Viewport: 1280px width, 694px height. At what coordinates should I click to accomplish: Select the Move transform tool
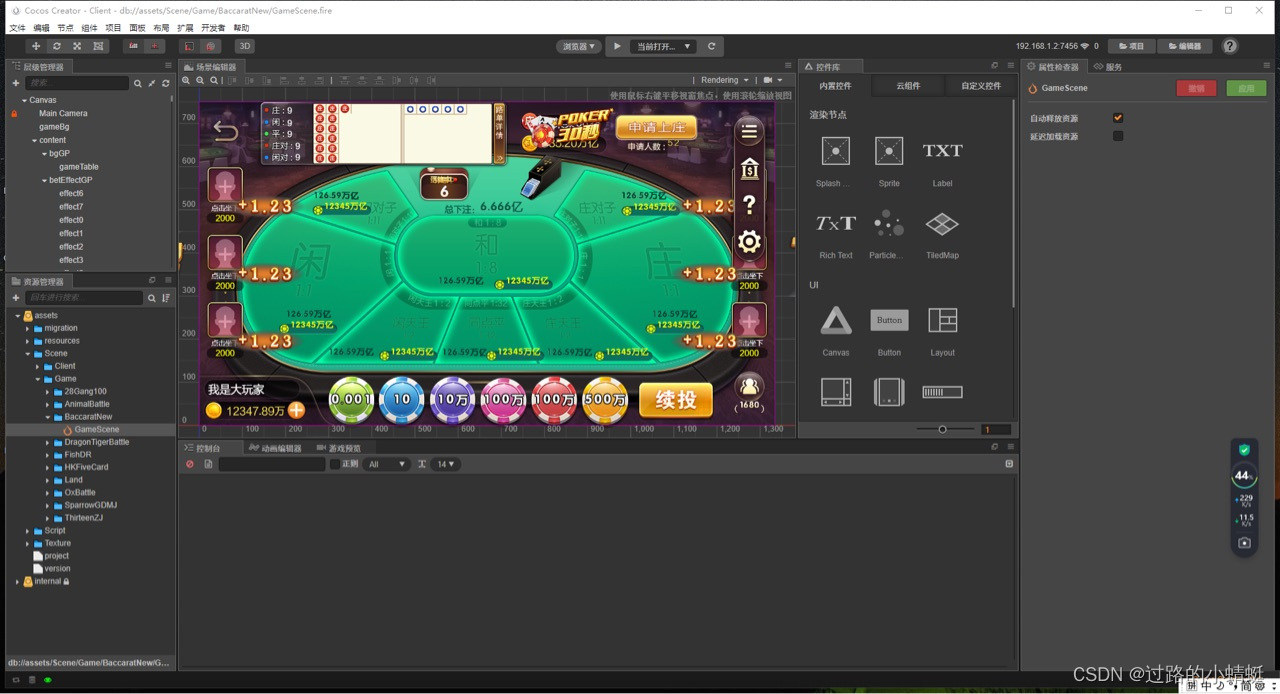pos(36,46)
